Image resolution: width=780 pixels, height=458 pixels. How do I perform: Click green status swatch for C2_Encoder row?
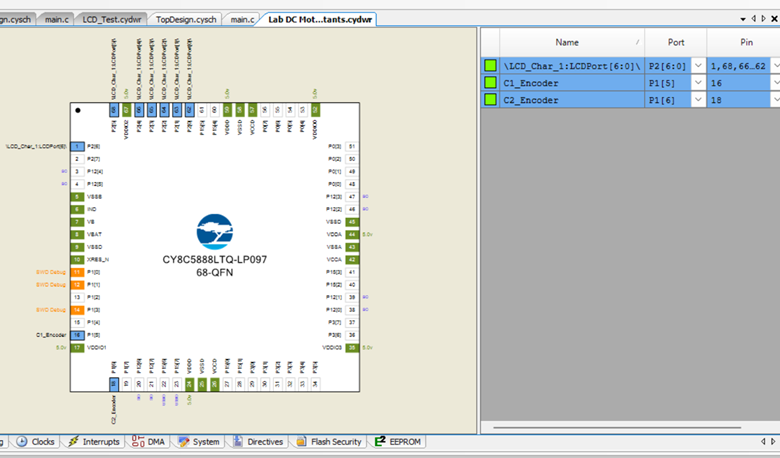(x=490, y=99)
